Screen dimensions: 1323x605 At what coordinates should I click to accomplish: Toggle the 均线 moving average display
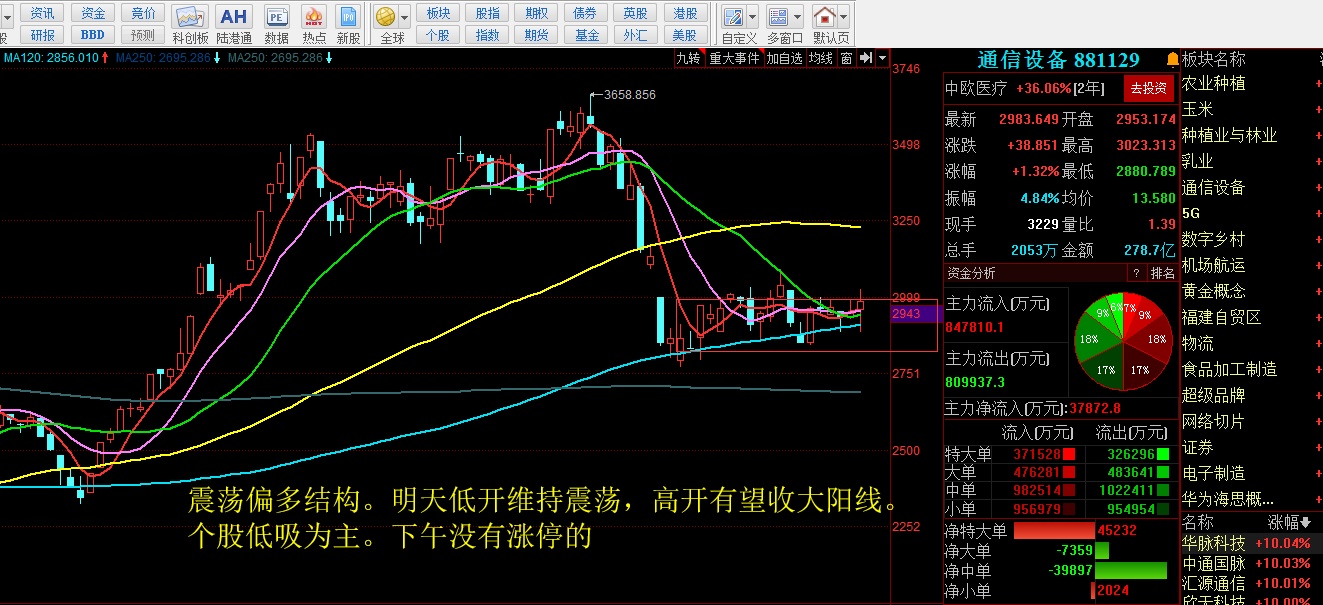[x=820, y=58]
